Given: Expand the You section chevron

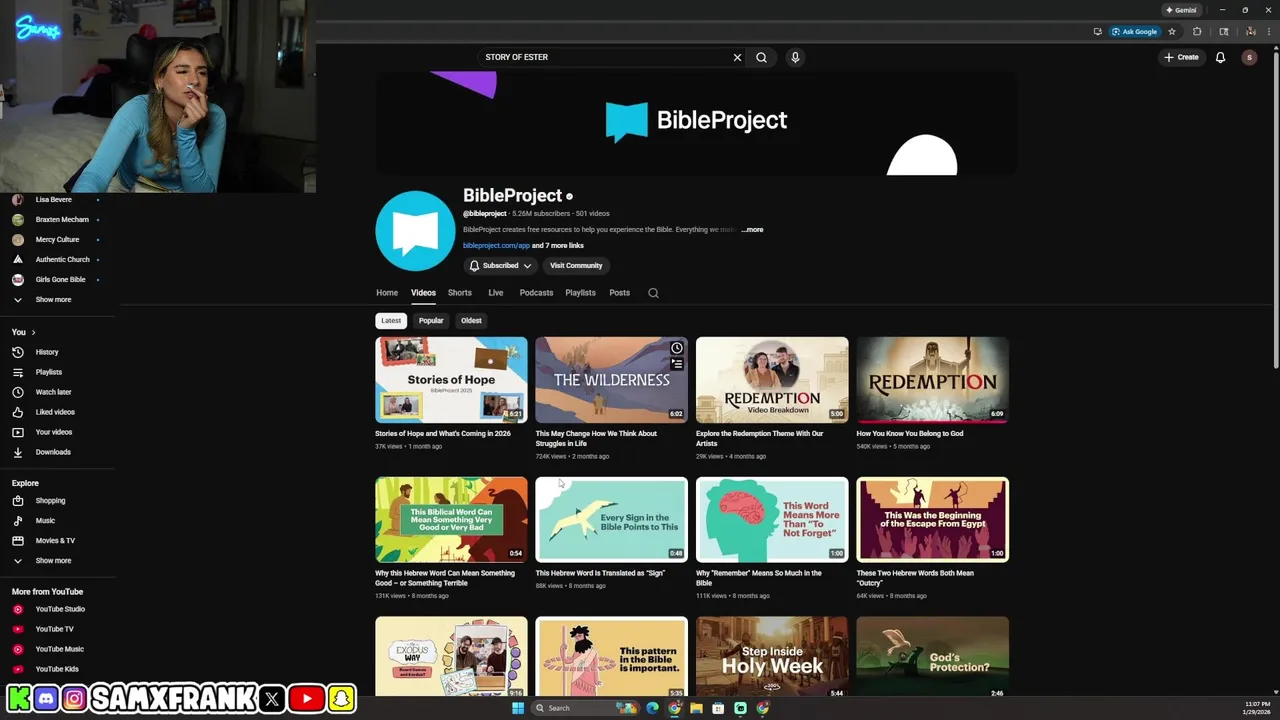Looking at the screenshot, I should 33,332.
